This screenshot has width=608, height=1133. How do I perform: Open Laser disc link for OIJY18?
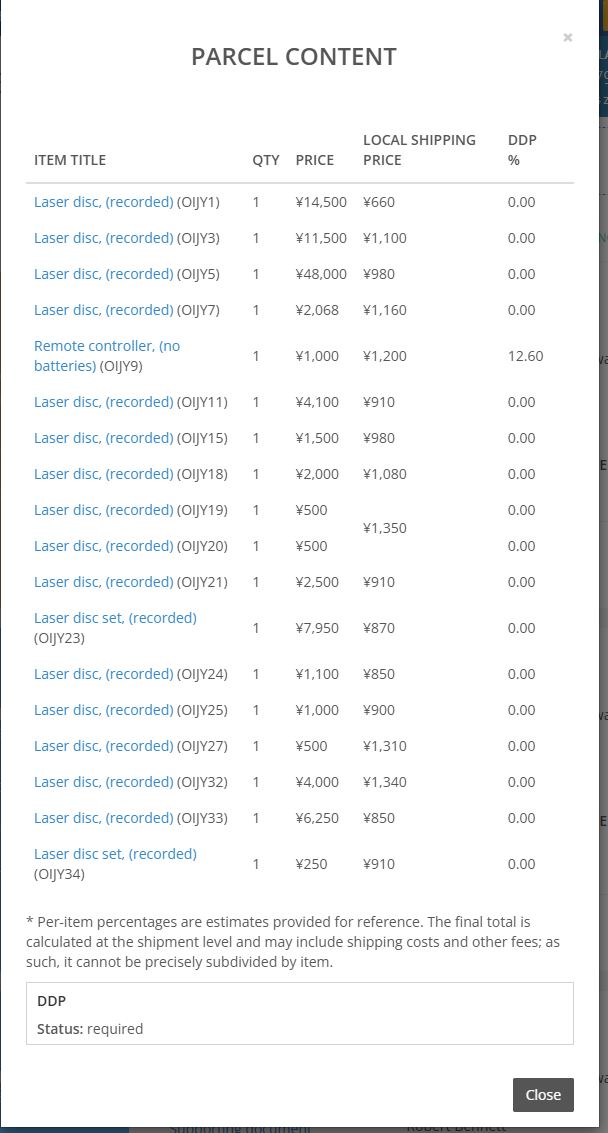(103, 475)
